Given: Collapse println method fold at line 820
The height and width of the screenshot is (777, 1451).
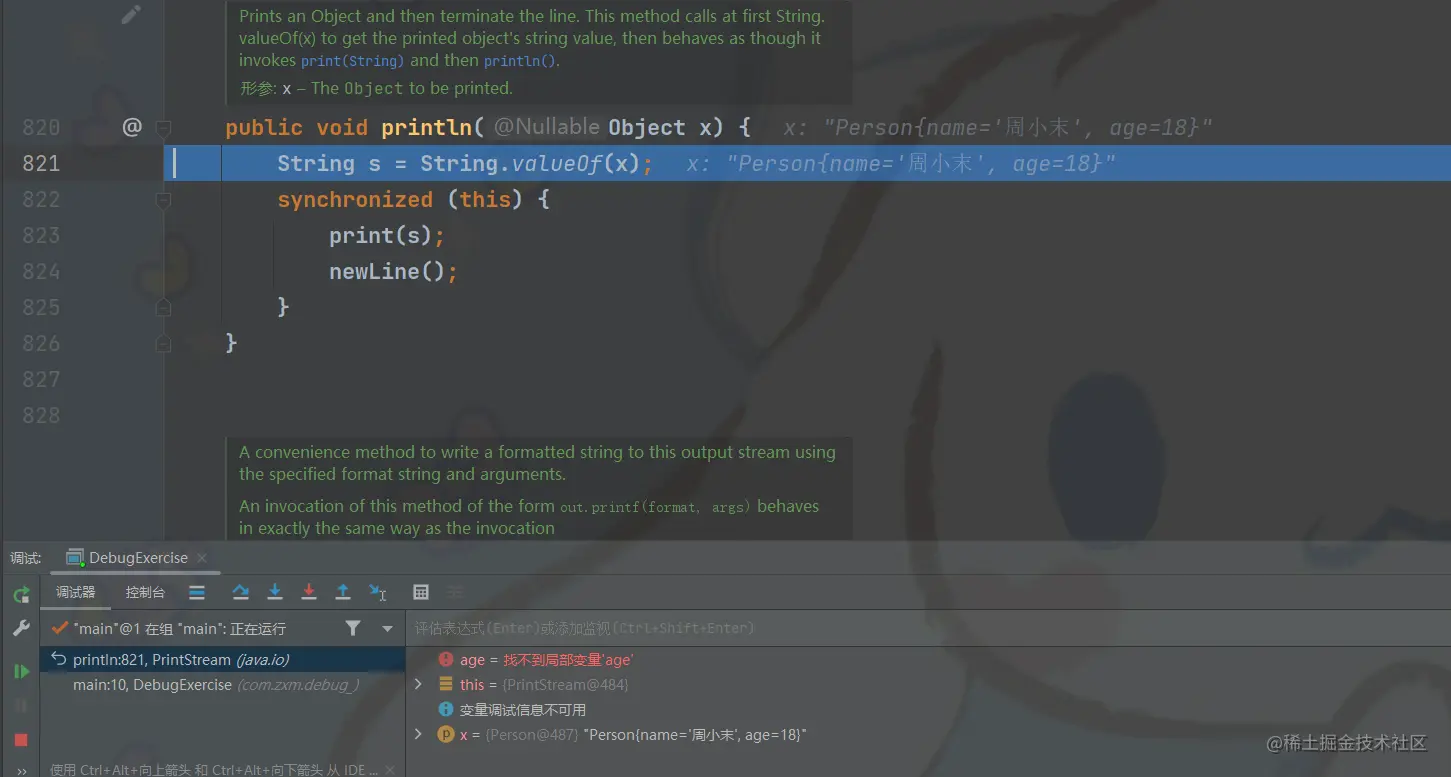Looking at the screenshot, I should tap(163, 127).
